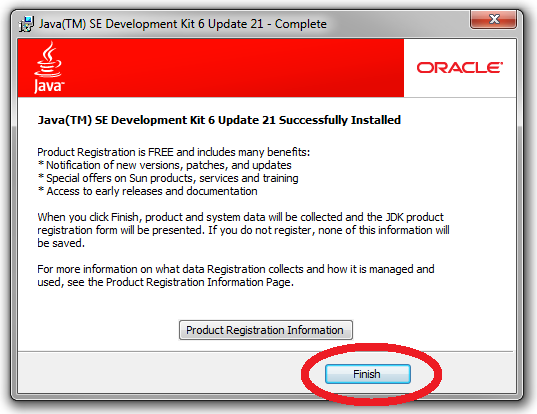537x414 pixels.
Task: Click the Finish button
Action: (367, 374)
